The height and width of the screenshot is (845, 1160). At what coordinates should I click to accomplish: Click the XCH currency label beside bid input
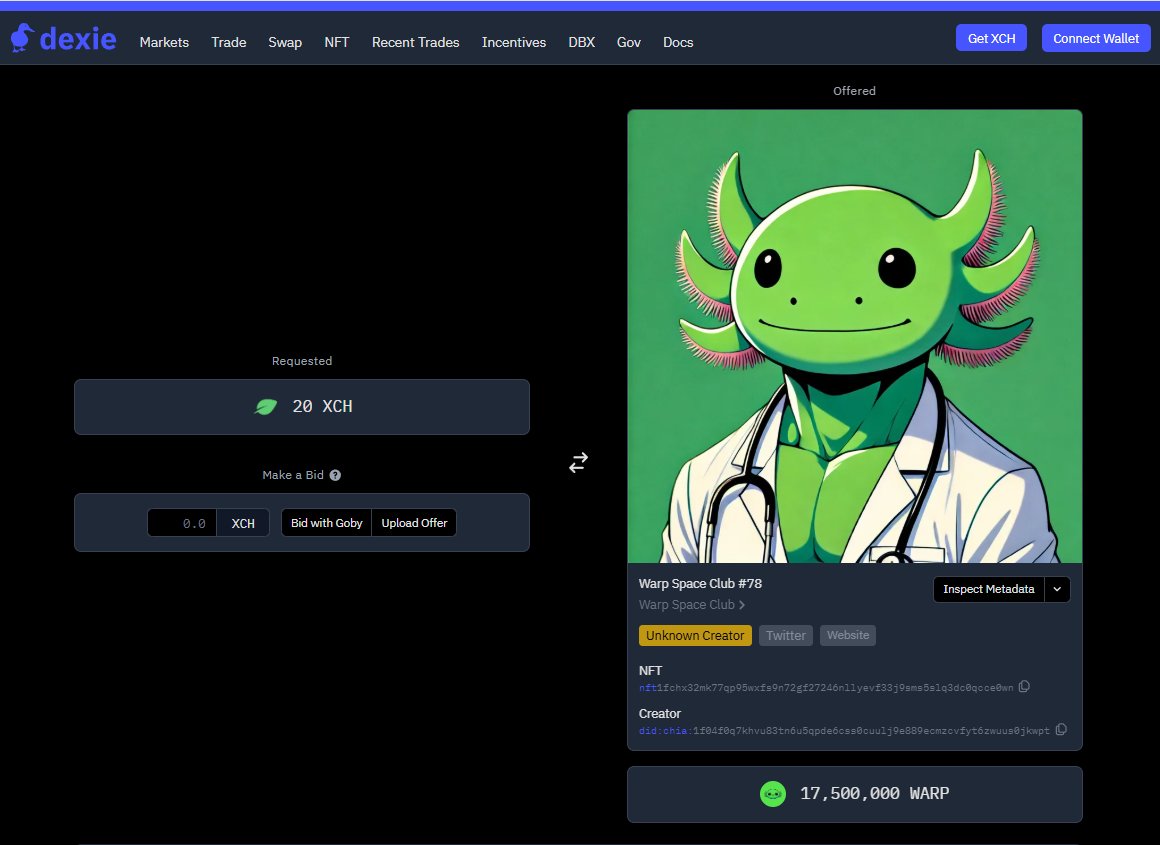point(243,523)
